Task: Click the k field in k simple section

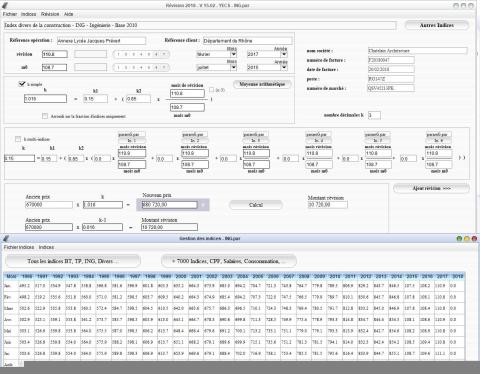Action: pos(45,99)
